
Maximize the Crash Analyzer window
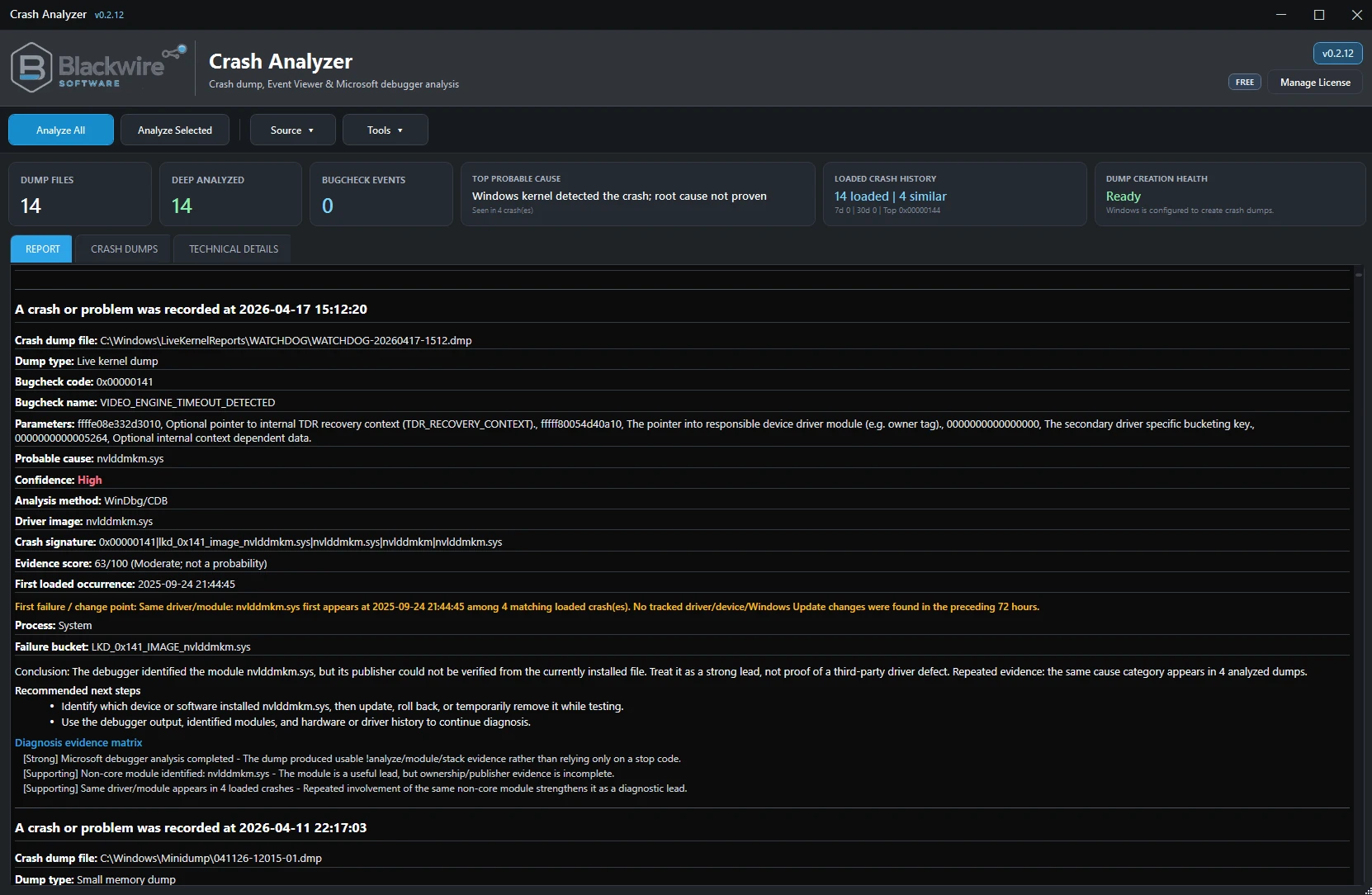click(x=1319, y=15)
